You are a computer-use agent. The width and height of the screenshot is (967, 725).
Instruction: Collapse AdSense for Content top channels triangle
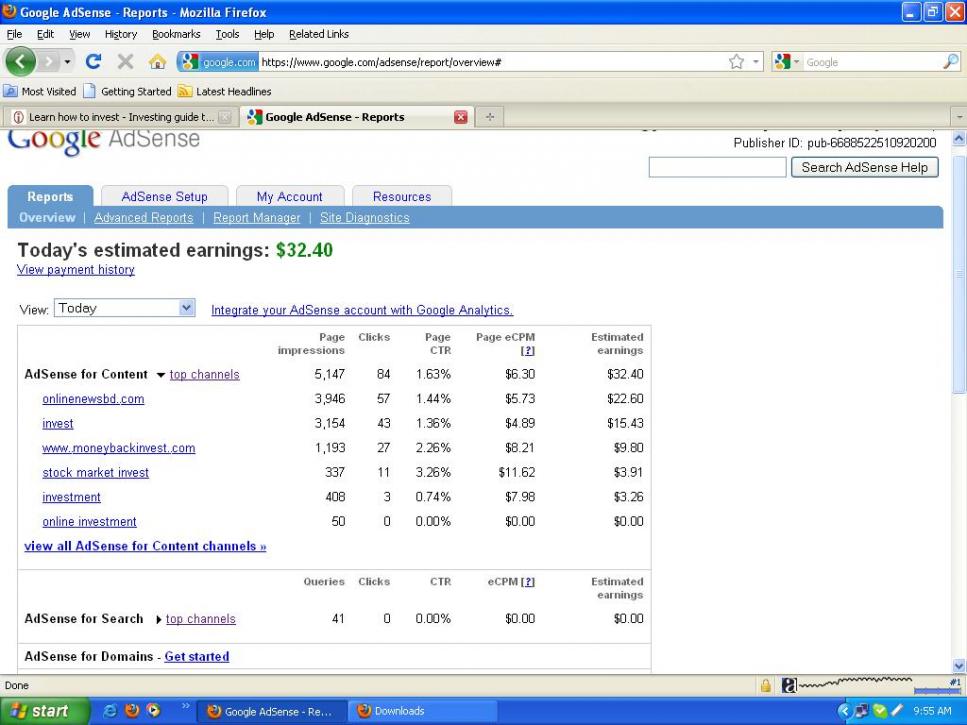[x=160, y=375]
